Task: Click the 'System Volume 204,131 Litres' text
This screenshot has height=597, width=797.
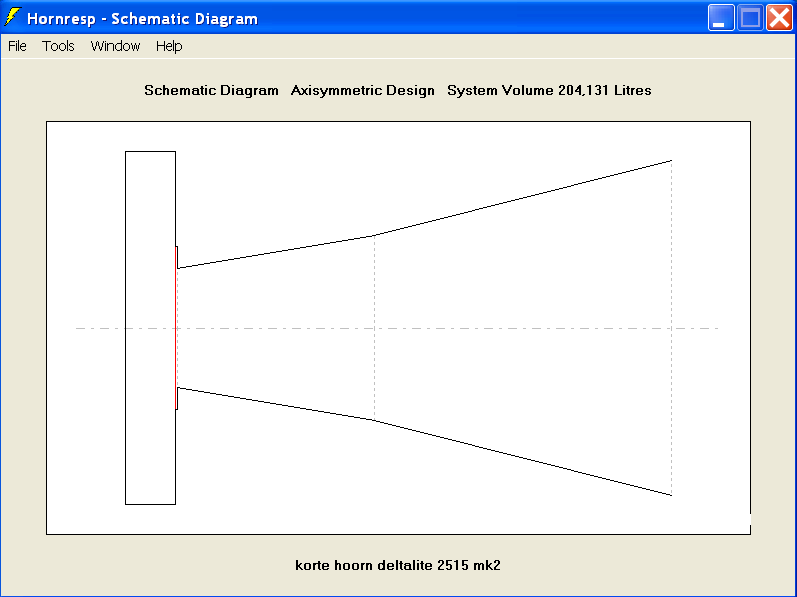Action: point(549,90)
